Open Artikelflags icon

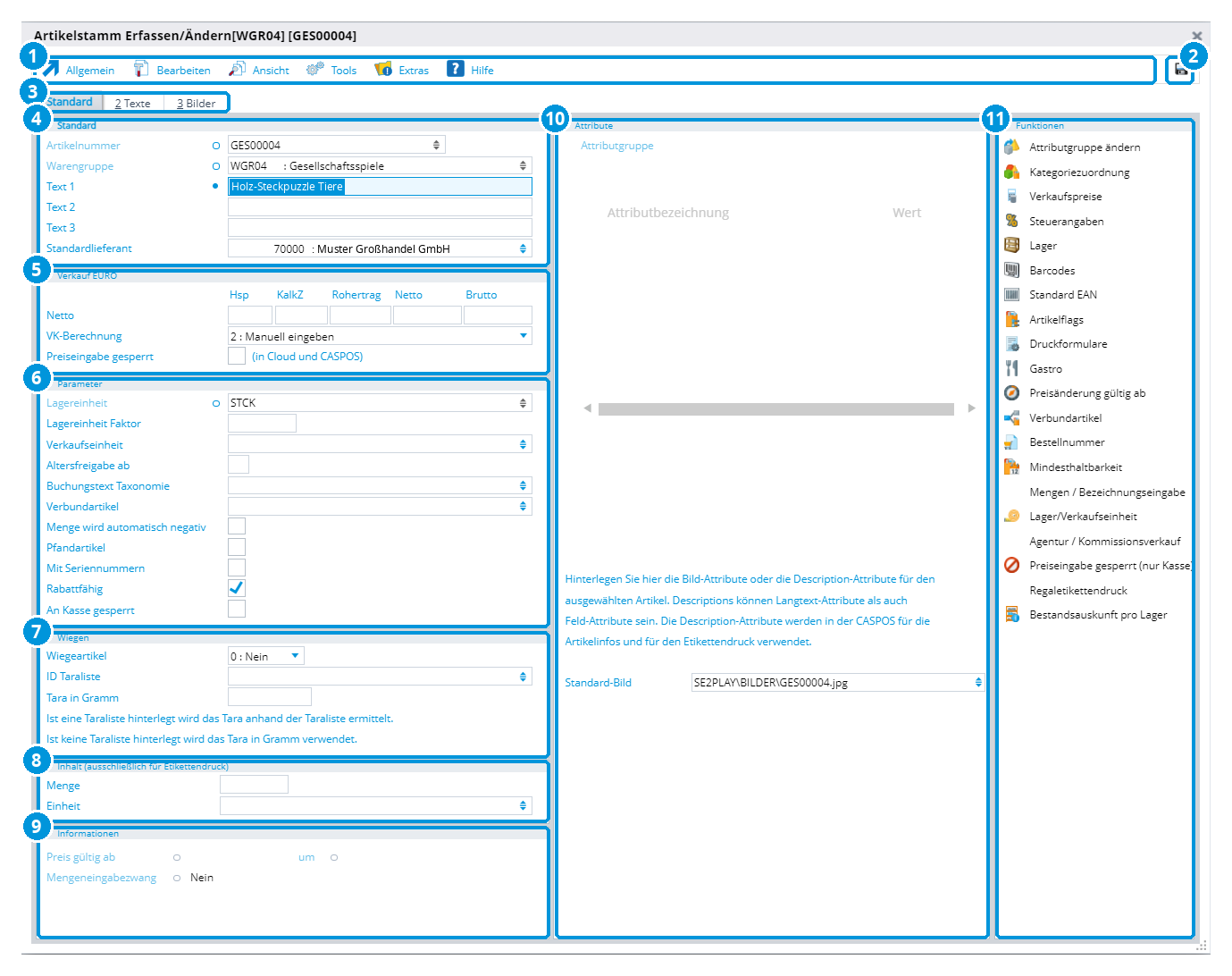click(1011, 319)
